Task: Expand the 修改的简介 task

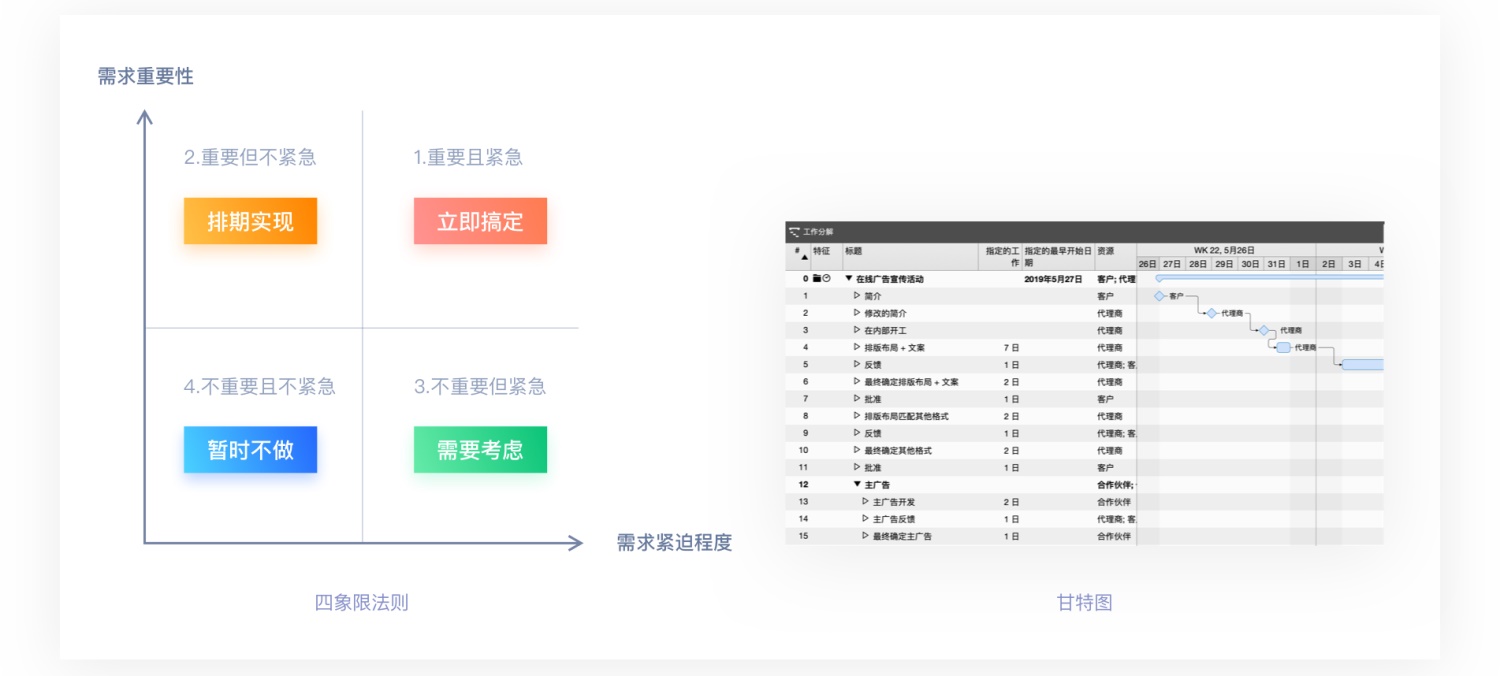Action: pyautogui.click(x=857, y=312)
